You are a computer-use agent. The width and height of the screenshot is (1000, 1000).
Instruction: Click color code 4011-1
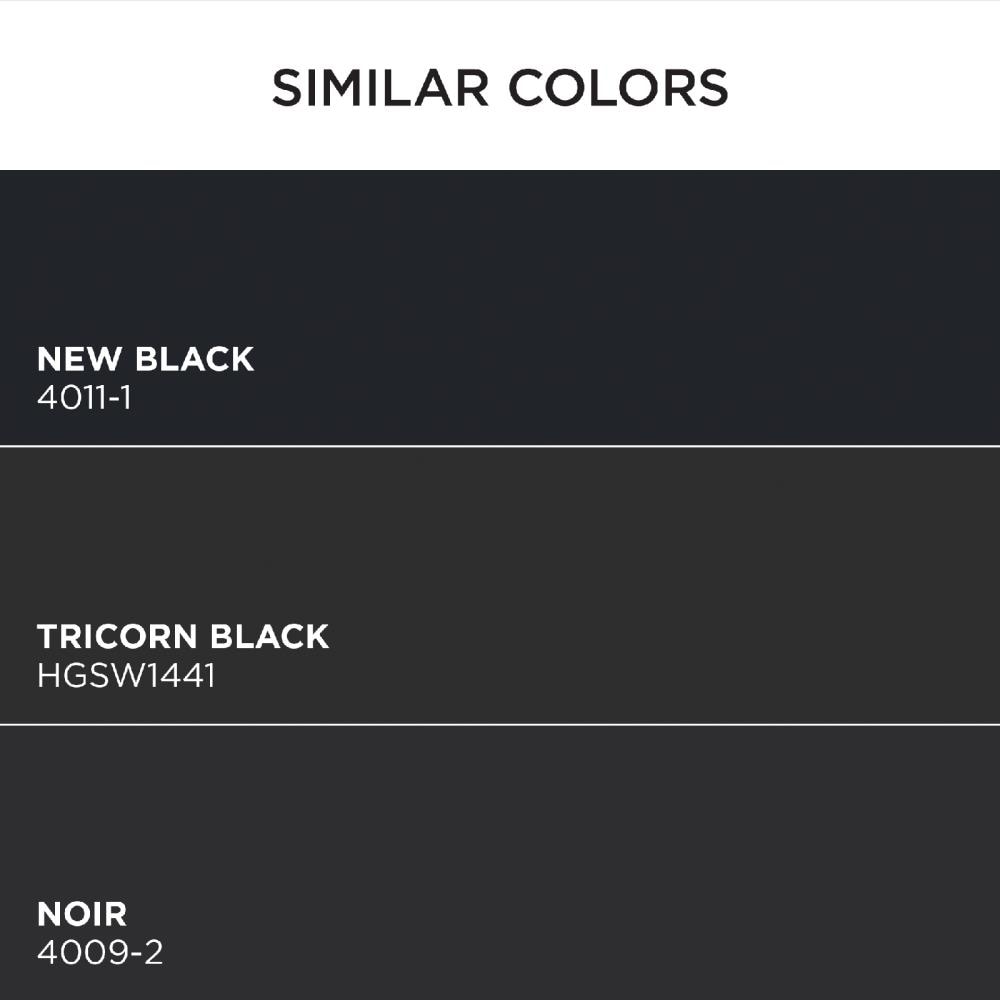point(84,398)
